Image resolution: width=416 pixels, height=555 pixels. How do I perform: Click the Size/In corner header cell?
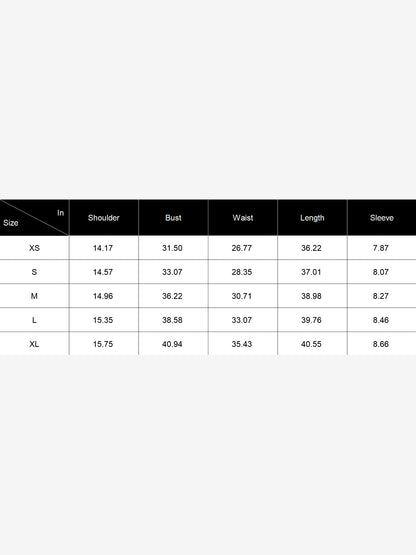pos(34,218)
